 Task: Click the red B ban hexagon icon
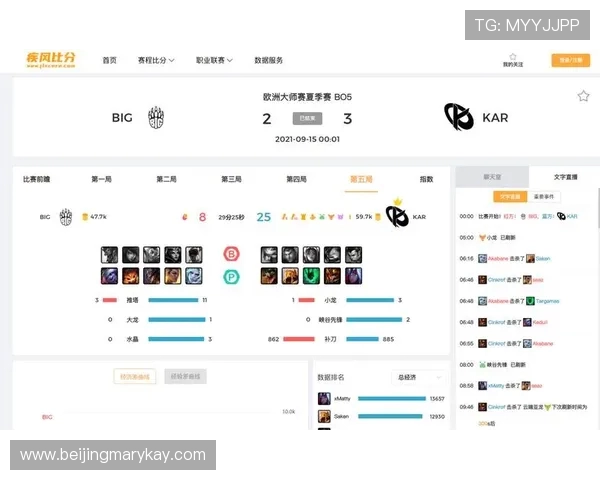231,254
